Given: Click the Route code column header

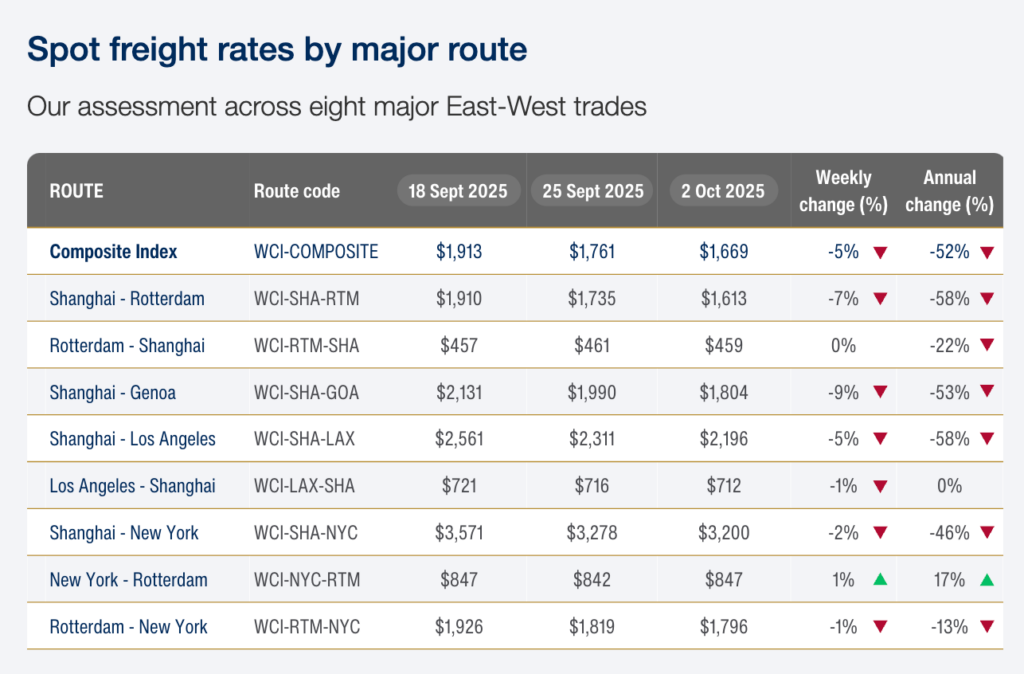Looking at the screenshot, I should point(297,191).
